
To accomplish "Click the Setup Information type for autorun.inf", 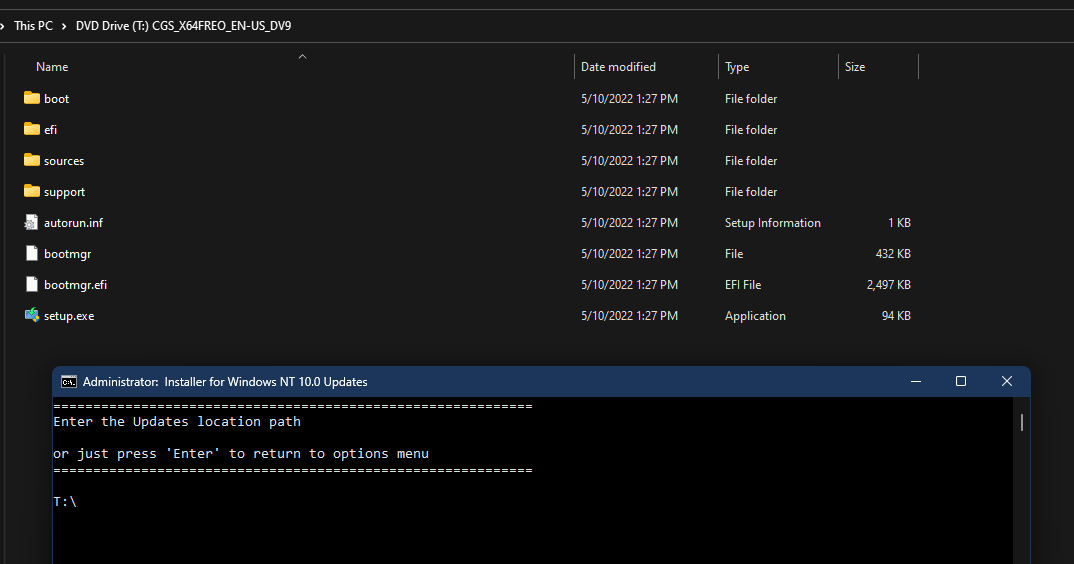I will (773, 223).
